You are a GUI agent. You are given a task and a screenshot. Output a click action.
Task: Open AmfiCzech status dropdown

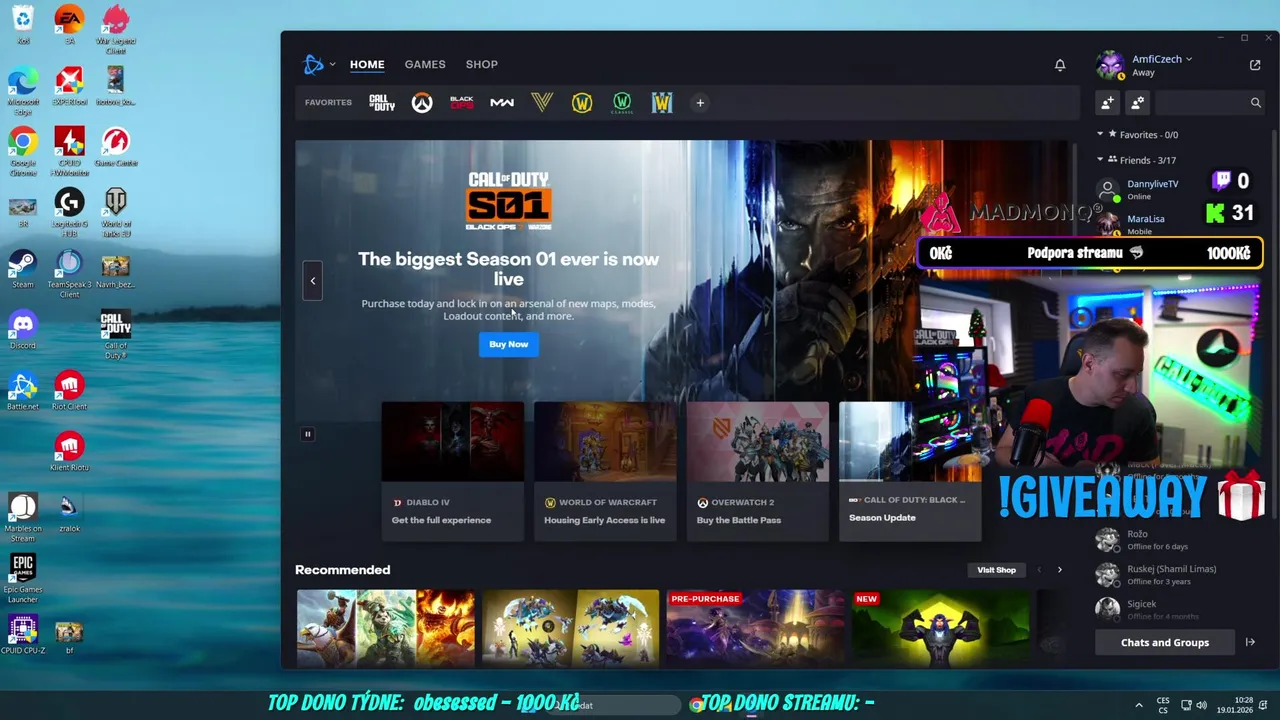pyautogui.click(x=1161, y=59)
